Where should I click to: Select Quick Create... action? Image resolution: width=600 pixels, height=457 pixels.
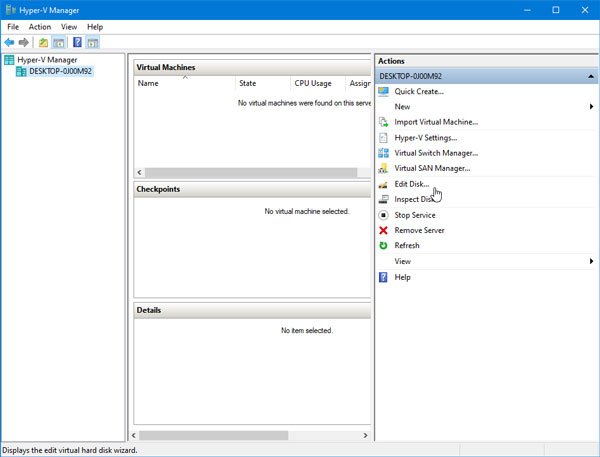[419, 91]
